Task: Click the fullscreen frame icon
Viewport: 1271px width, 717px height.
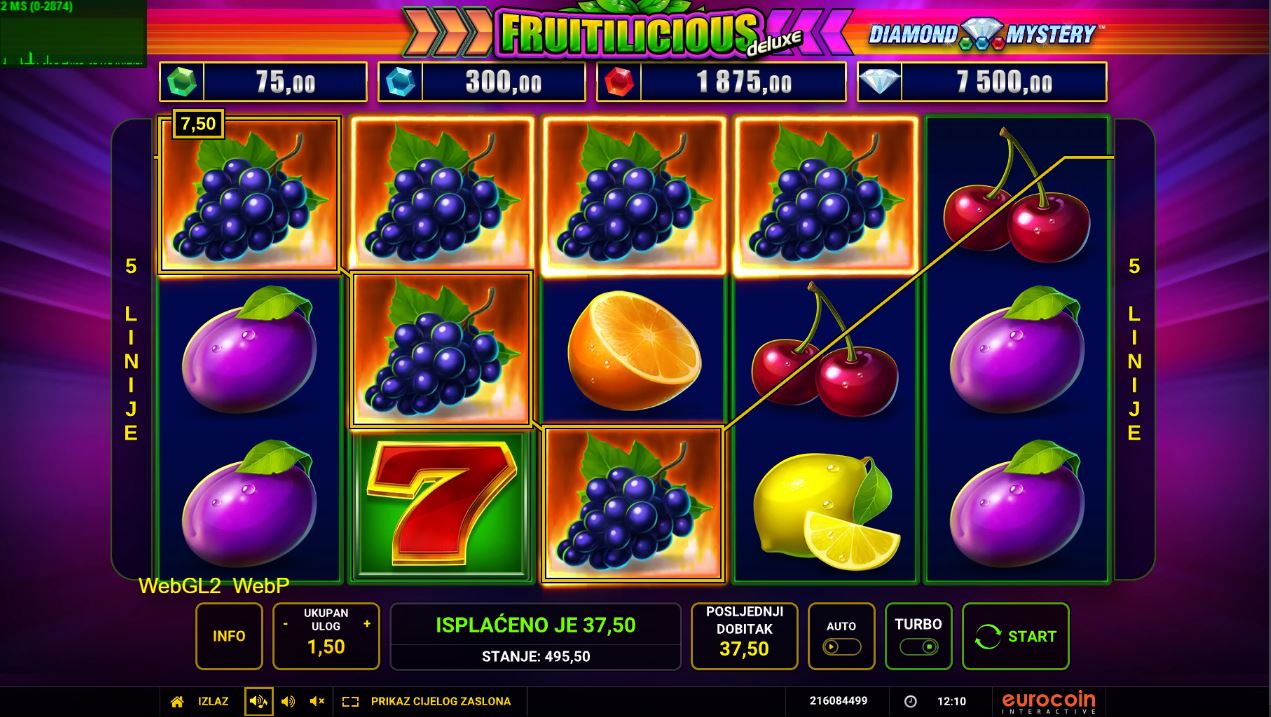Action: tap(350, 702)
